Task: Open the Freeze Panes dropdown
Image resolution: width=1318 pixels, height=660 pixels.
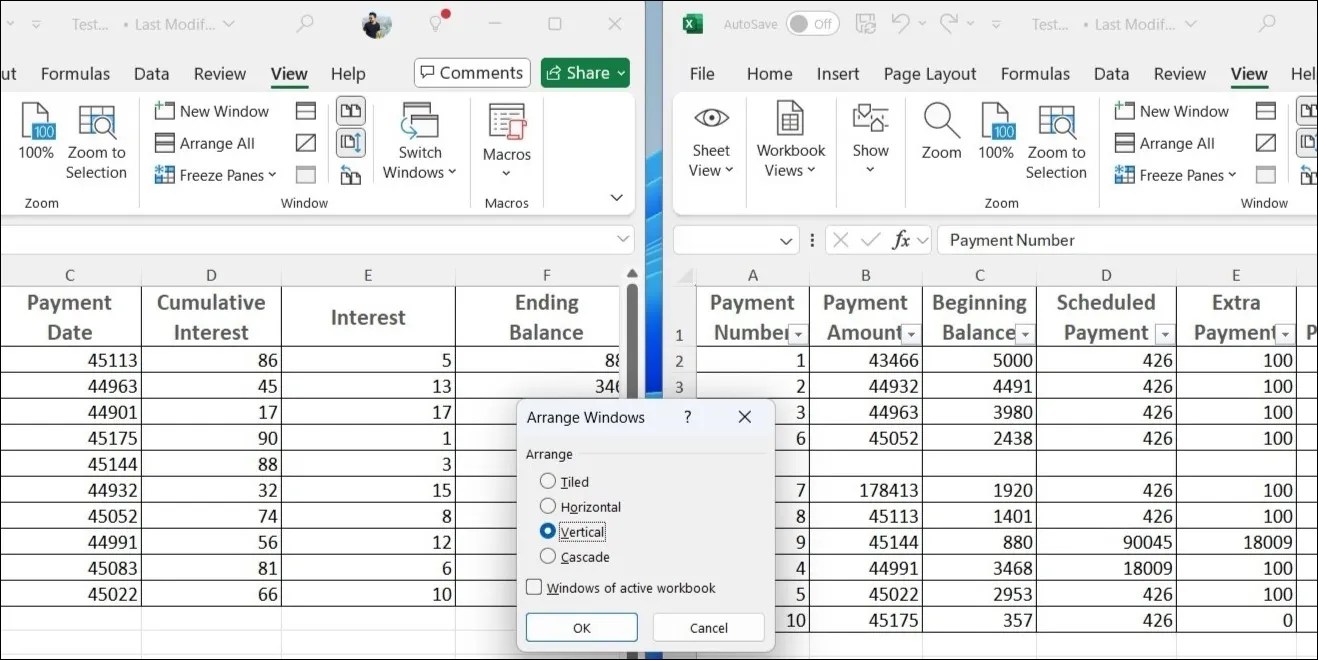Action: point(215,175)
